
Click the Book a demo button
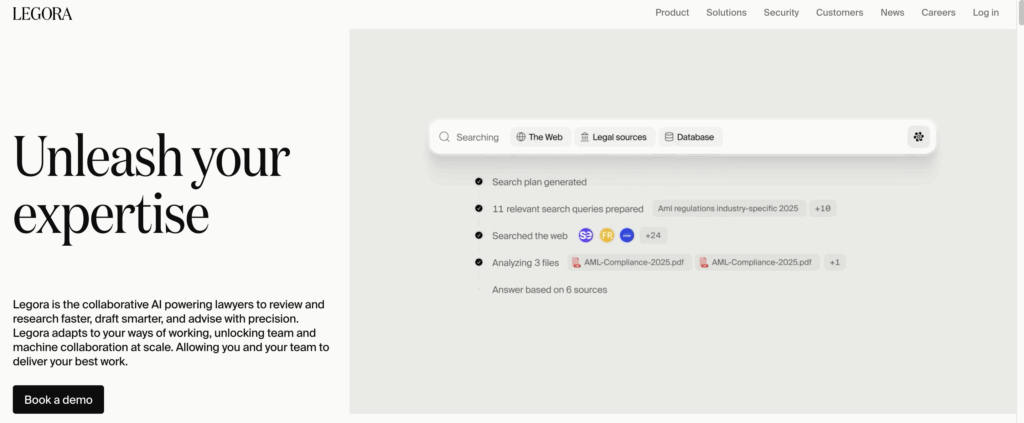[x=58, y=400]
